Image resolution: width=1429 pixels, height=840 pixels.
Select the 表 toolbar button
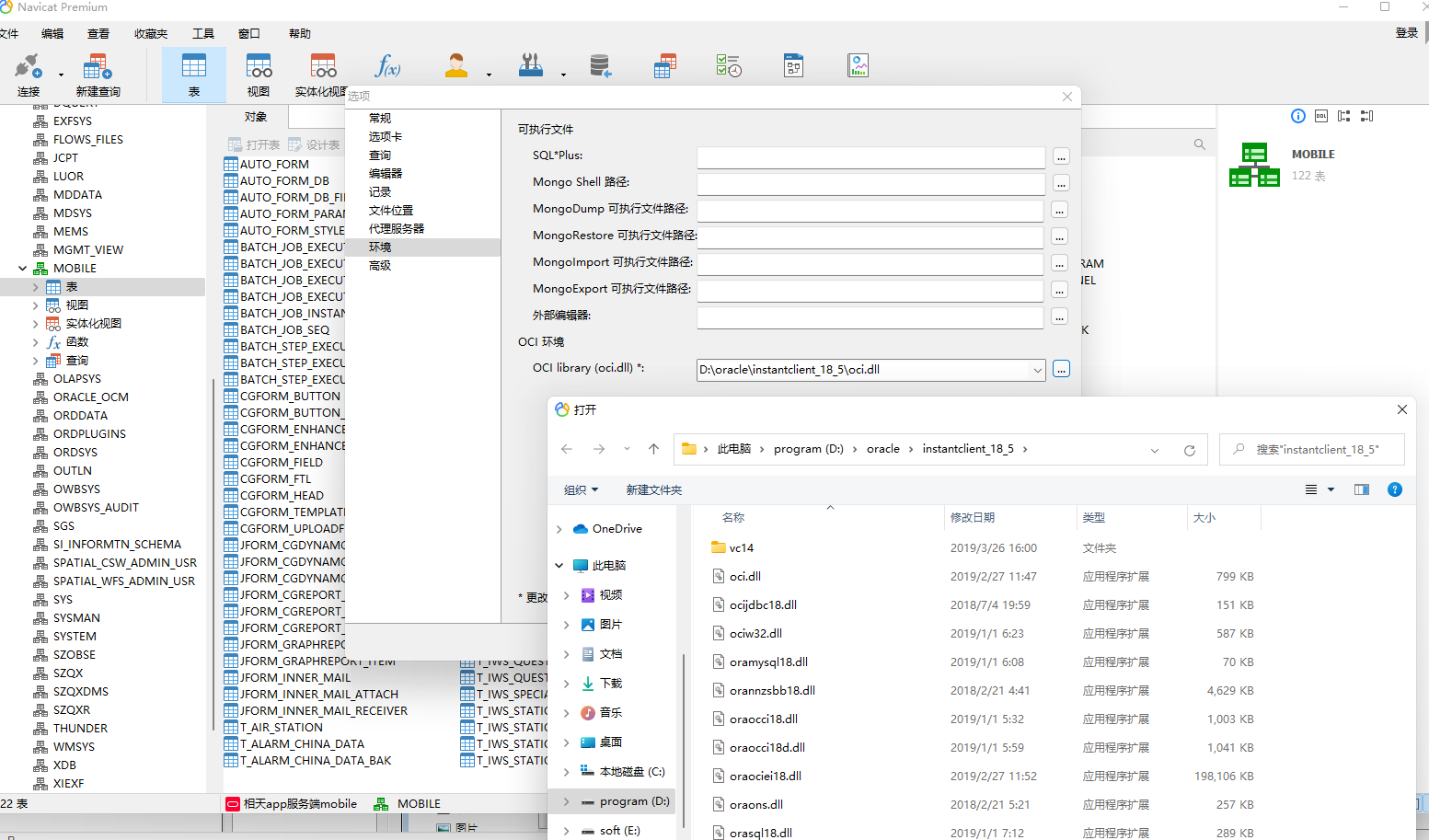194,75
